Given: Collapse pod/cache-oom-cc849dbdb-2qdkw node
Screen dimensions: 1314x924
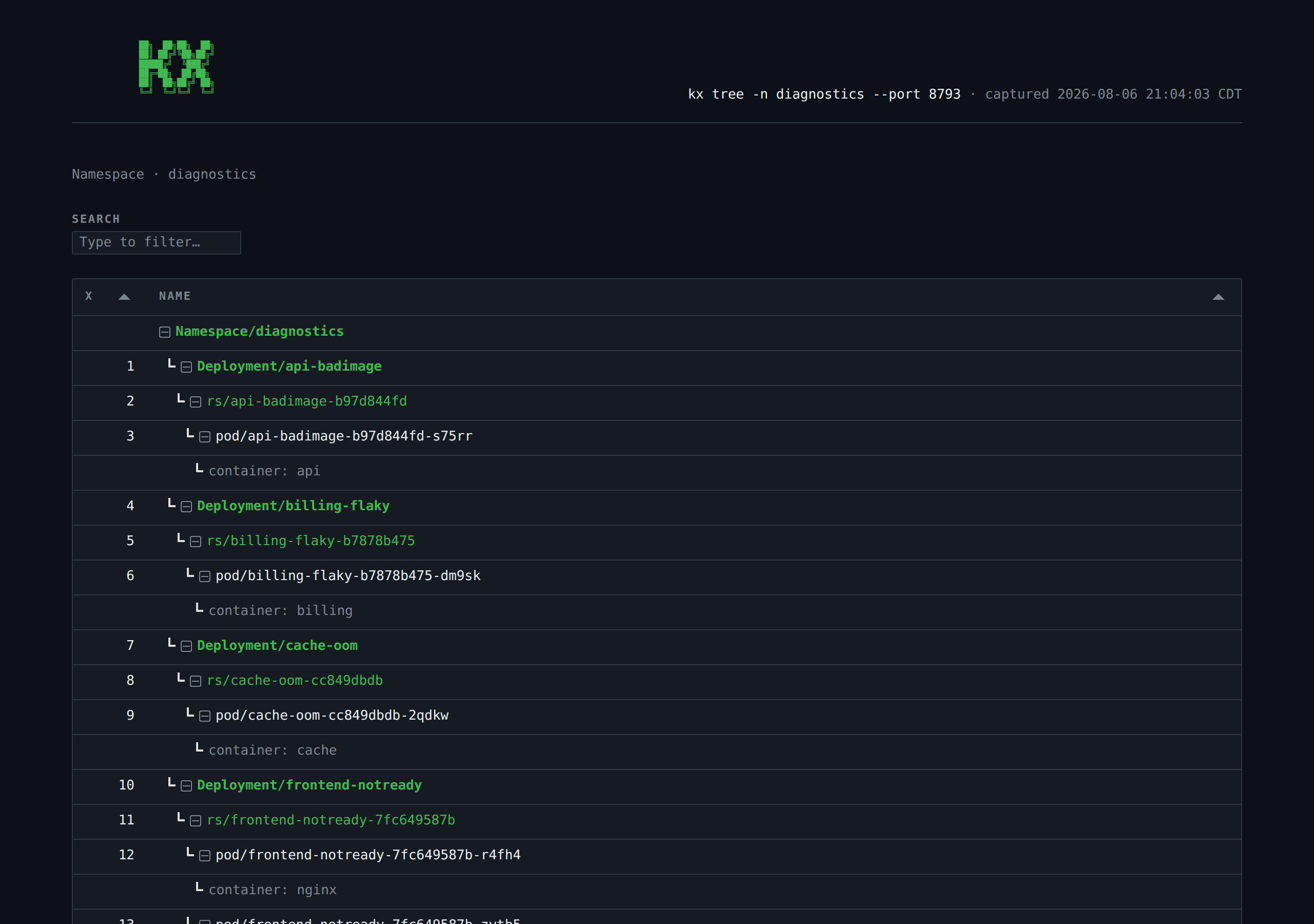Looking at the screenshot, I should point(205,716).
